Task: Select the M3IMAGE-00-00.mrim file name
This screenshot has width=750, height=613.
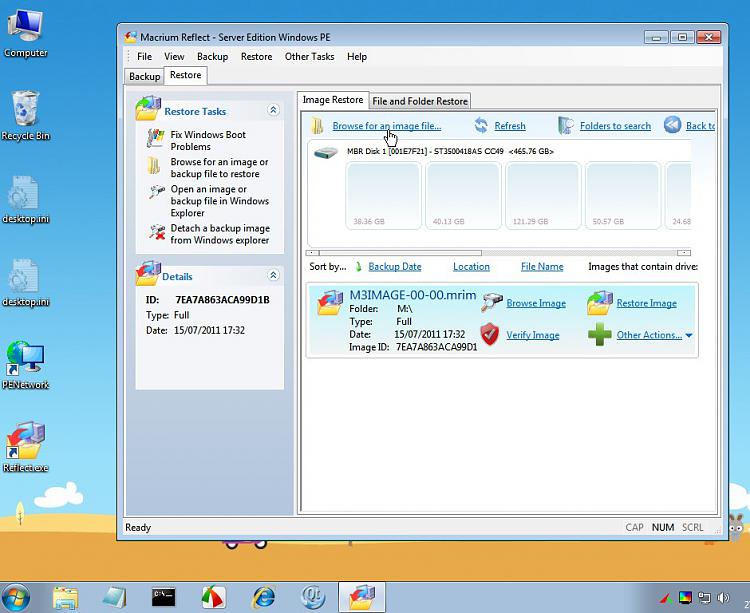Action: coord(413,295)
